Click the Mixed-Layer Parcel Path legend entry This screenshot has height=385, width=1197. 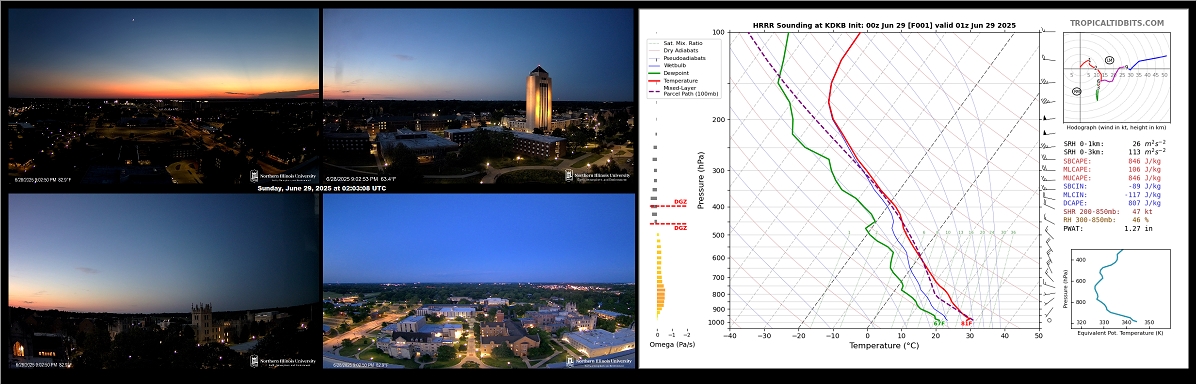pyautogui.click(x=686, y=90)
